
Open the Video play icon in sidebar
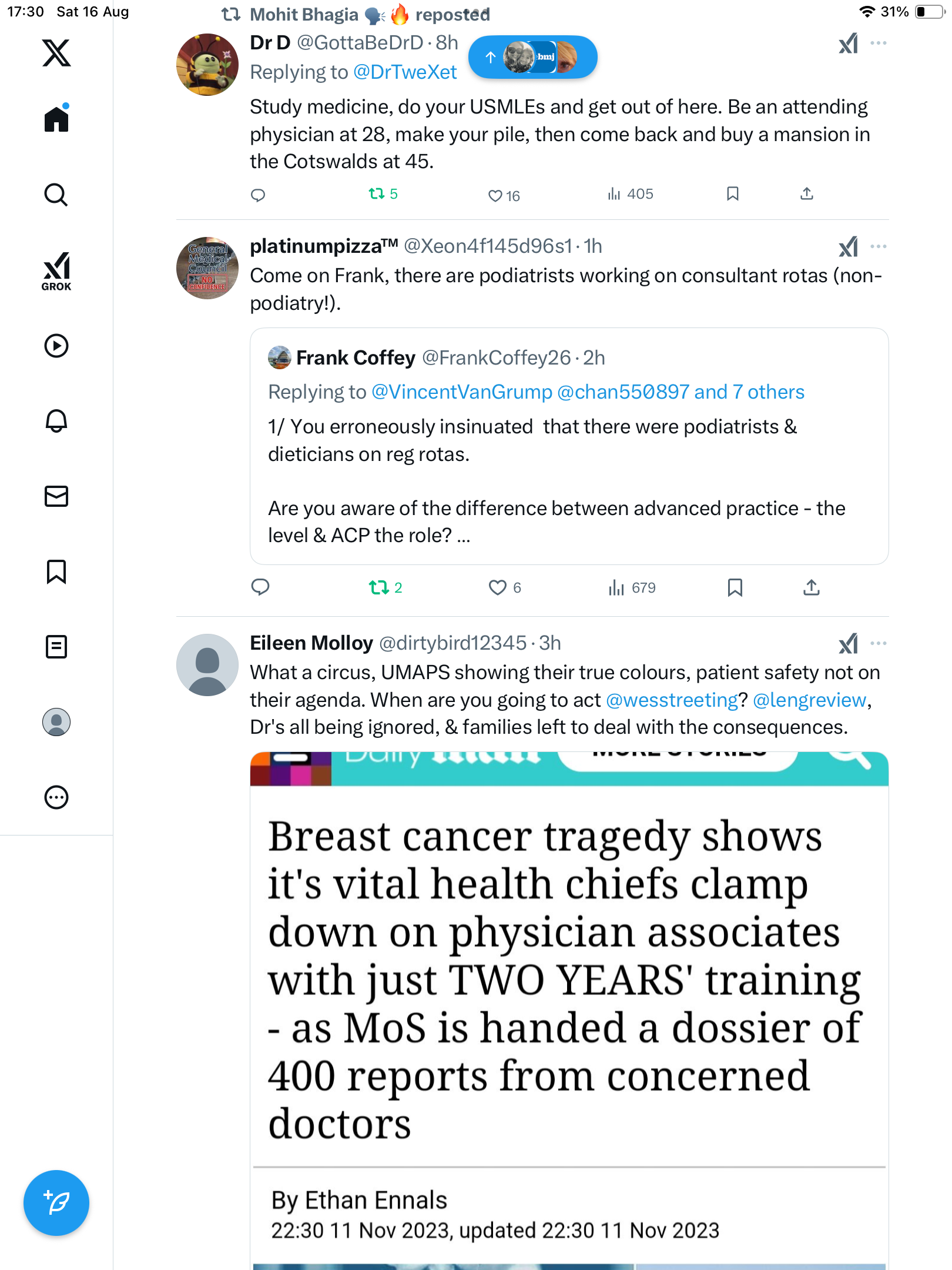(x=56, y=346)
